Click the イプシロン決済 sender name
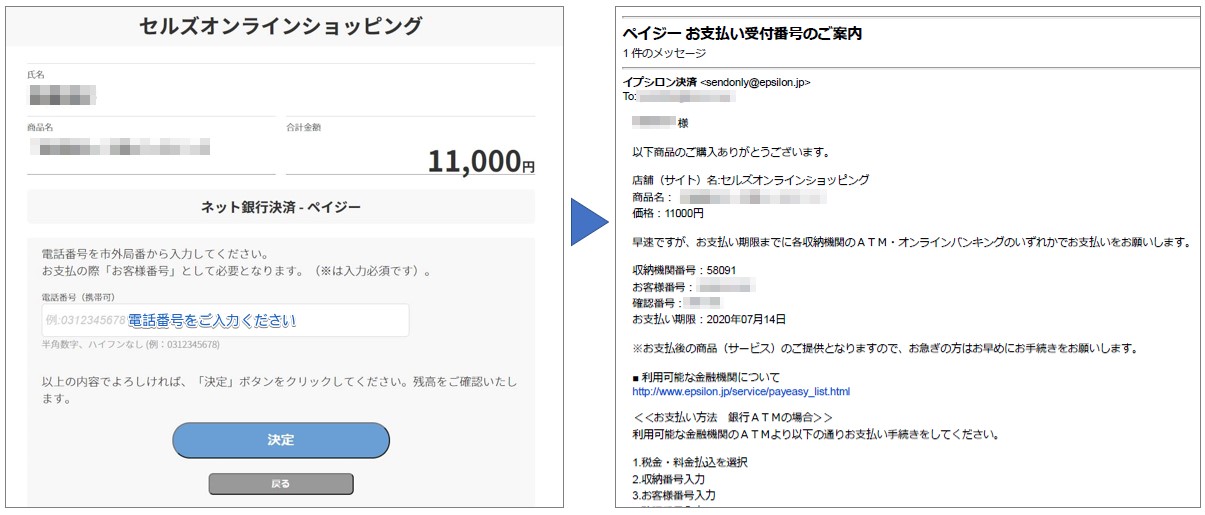 pos(660,82)
